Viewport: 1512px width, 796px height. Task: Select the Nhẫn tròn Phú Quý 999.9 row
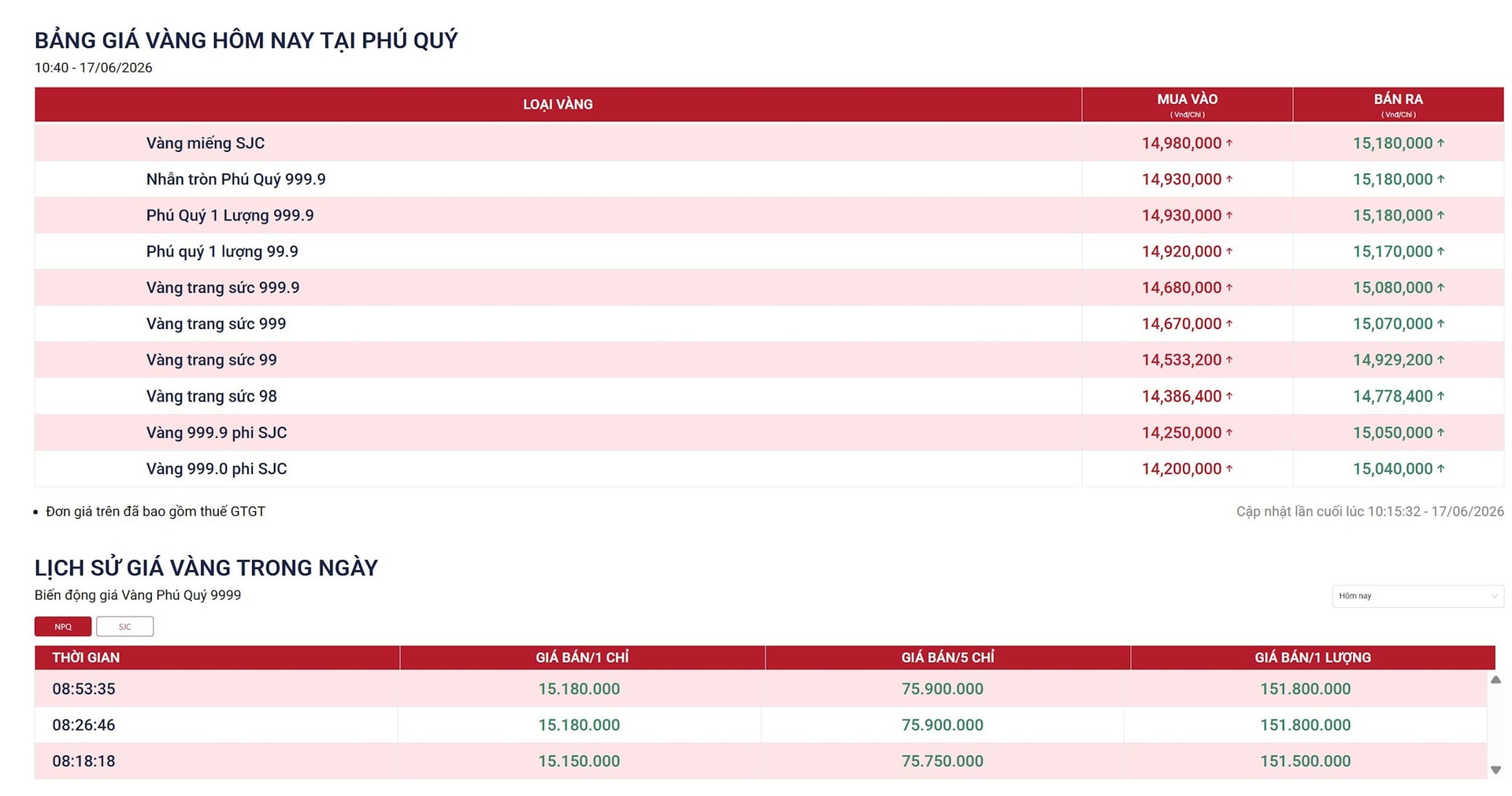(769, 180)
